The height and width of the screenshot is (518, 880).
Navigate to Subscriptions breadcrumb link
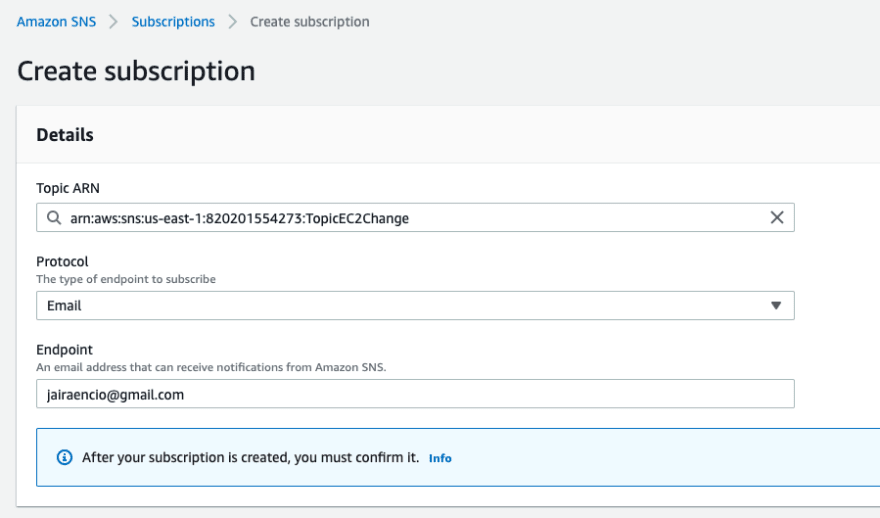pos(173,22)
